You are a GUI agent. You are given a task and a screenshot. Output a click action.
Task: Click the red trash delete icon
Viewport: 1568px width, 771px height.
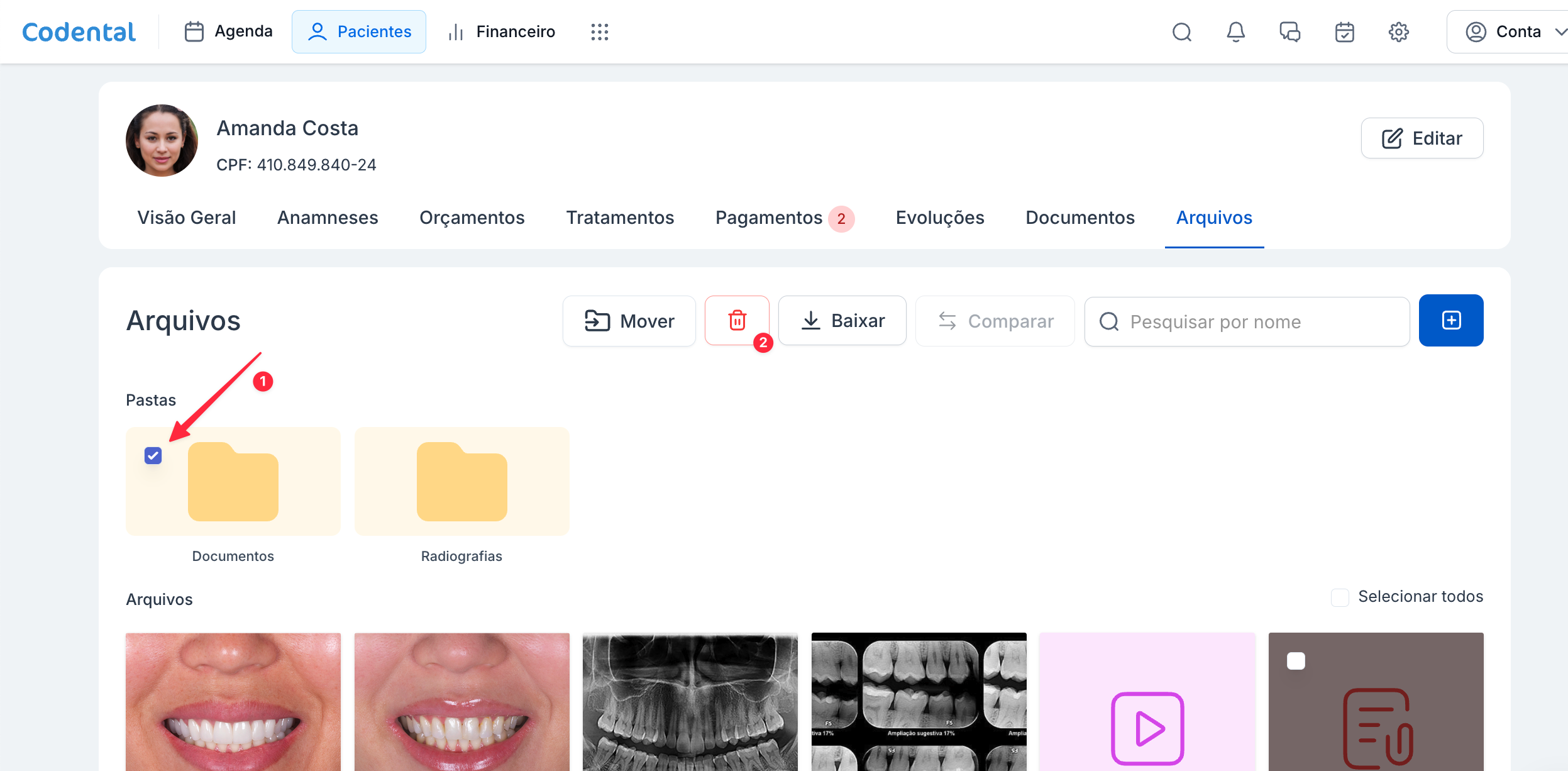[737, 321]
